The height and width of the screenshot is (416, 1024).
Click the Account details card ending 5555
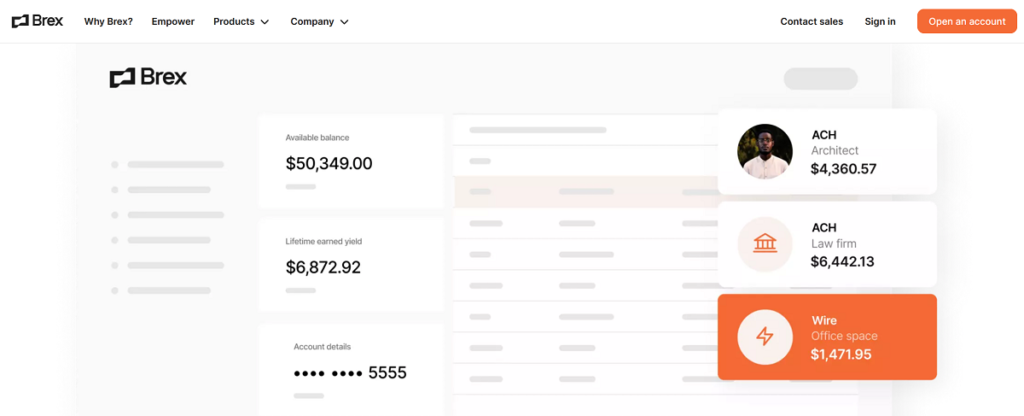click(350, 368)
